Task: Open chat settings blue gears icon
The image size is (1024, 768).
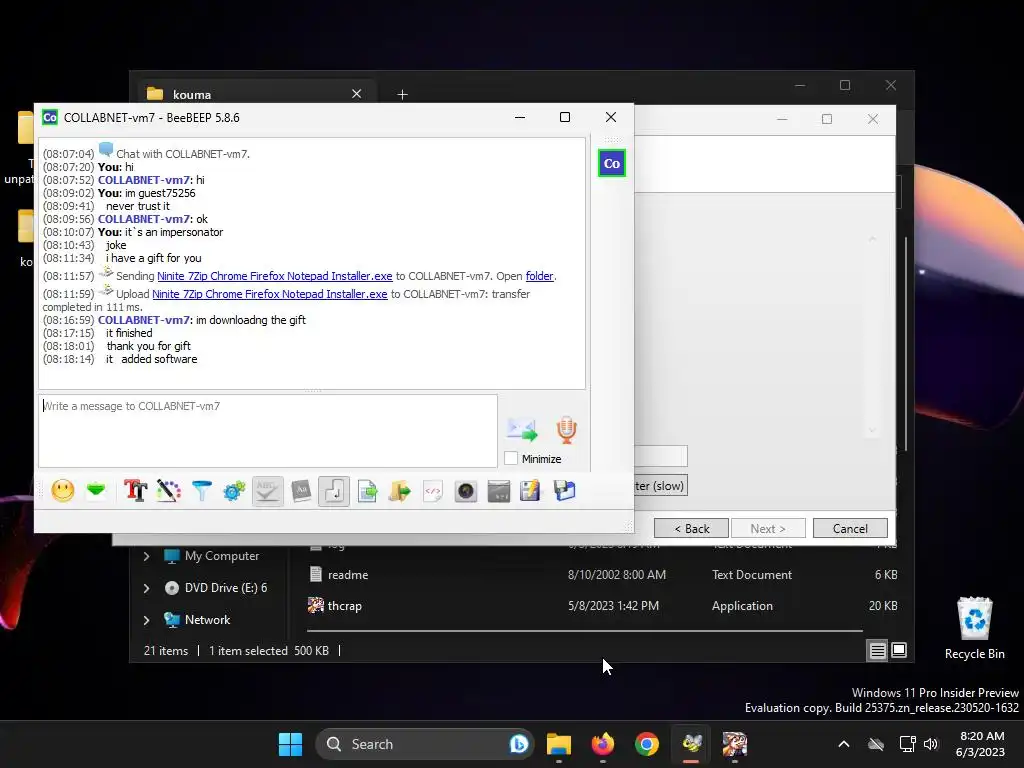Action: 234,490
